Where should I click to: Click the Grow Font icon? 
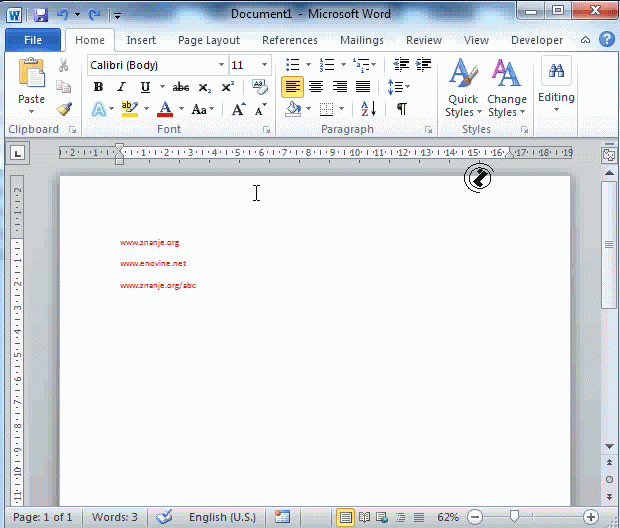(x=238, y=109)
